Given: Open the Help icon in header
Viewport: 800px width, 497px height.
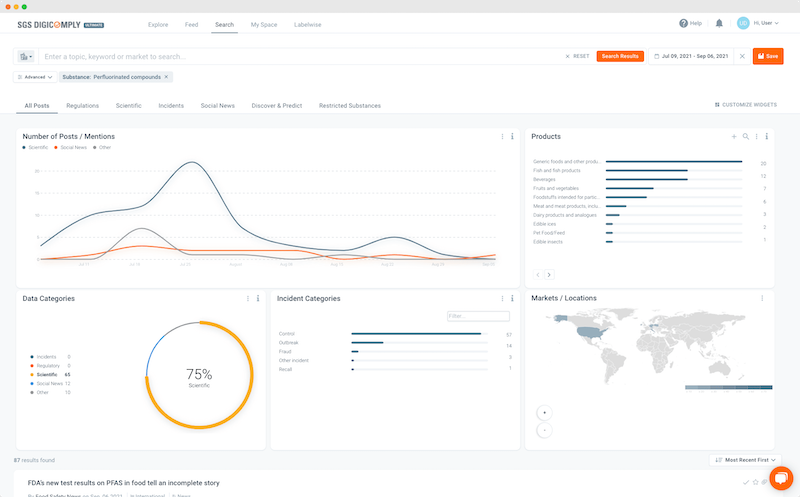Looking at the screenshot, I should (683, 23).
